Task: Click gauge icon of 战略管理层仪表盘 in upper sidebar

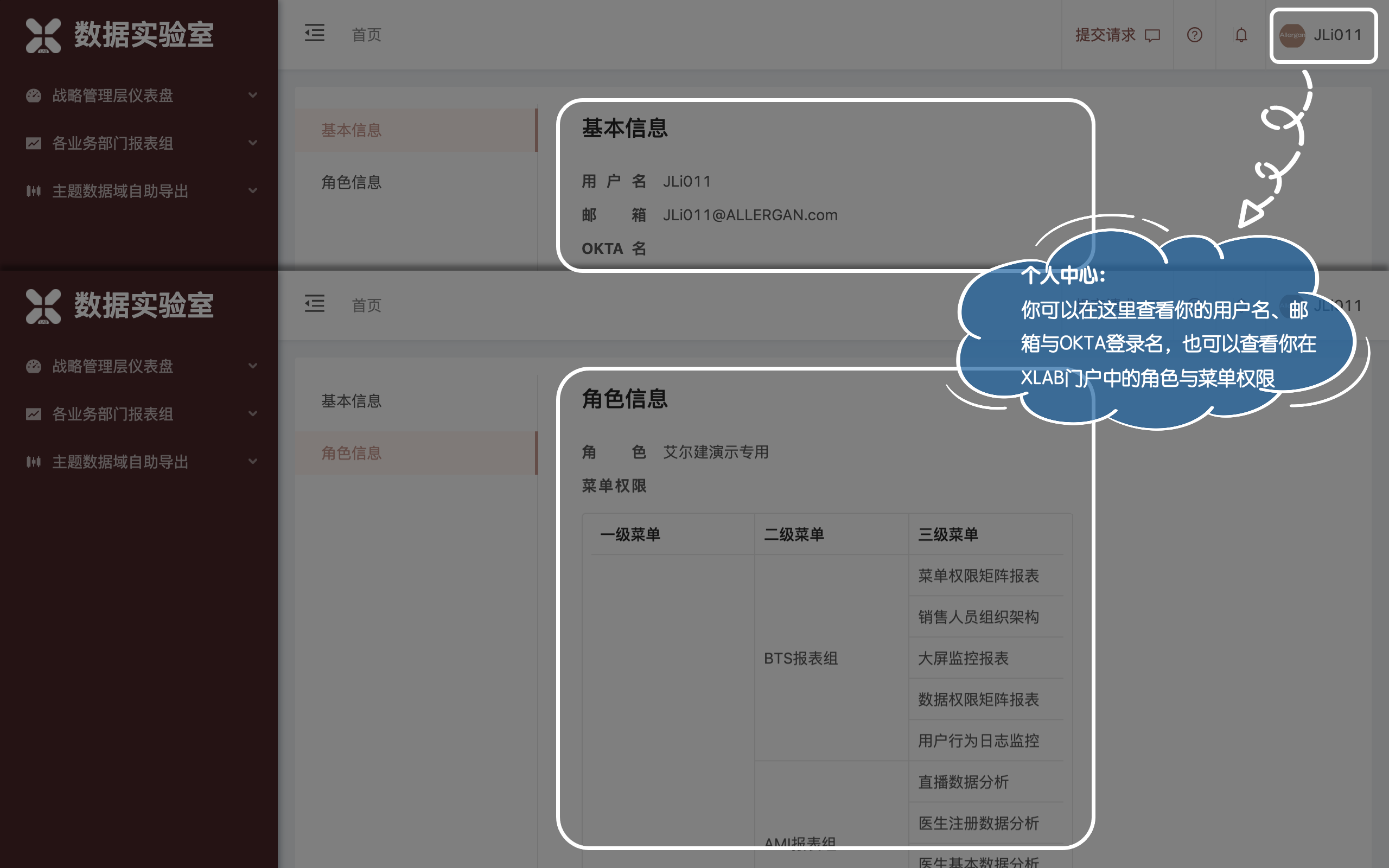Action: point(33,95)
